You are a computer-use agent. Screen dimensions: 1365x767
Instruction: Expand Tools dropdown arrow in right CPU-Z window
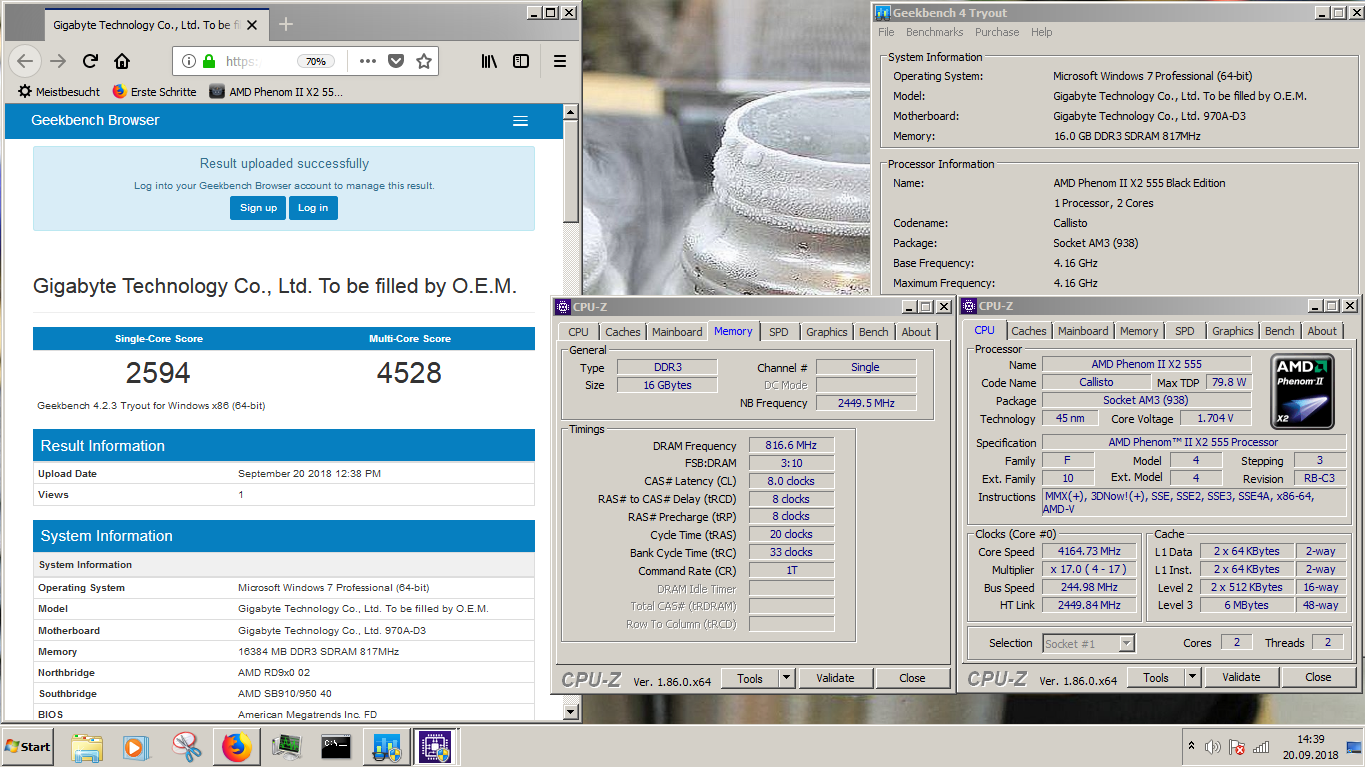[1192, 677]
